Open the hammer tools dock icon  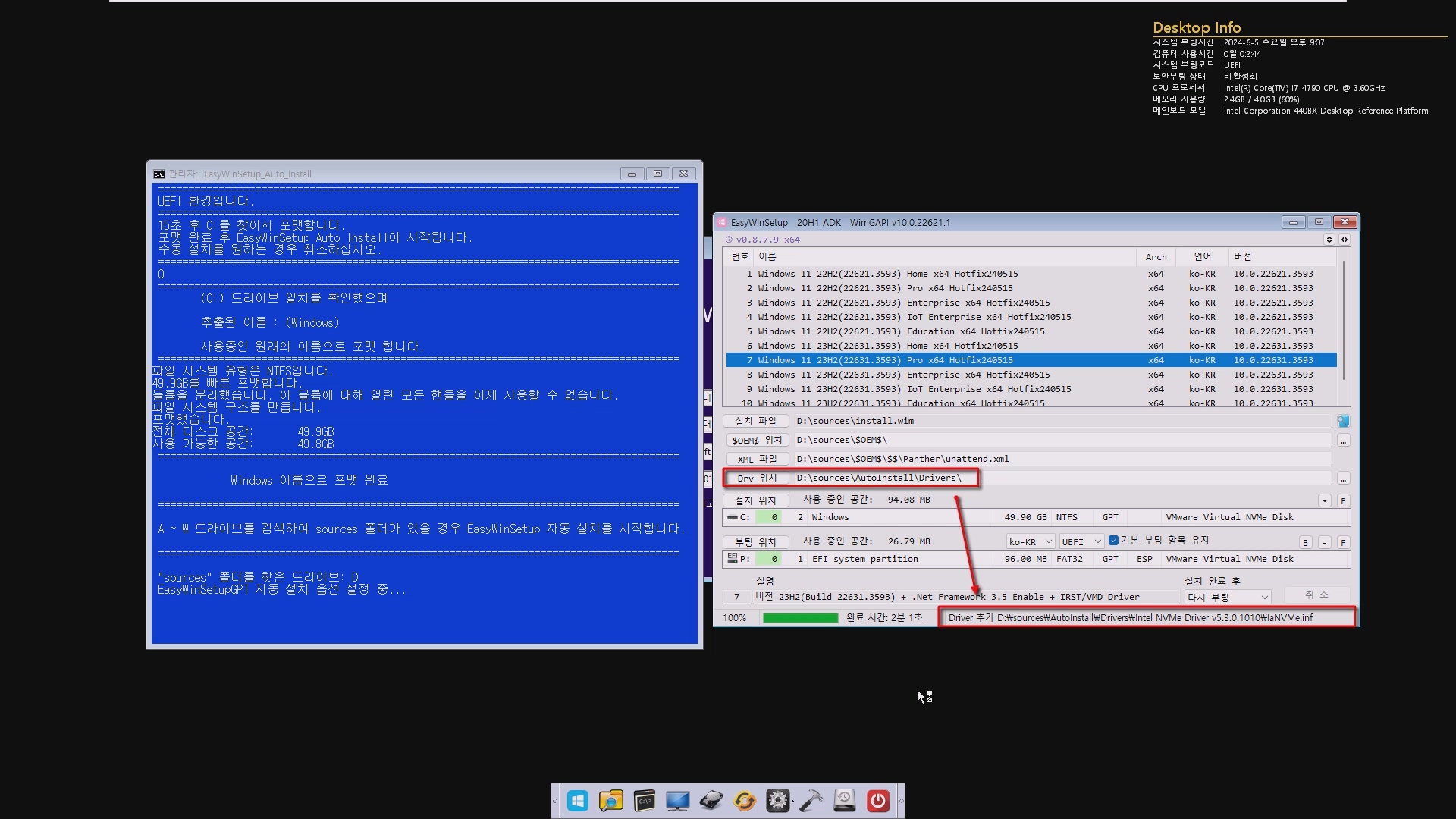pyautogui.click(x=811, y=801)
